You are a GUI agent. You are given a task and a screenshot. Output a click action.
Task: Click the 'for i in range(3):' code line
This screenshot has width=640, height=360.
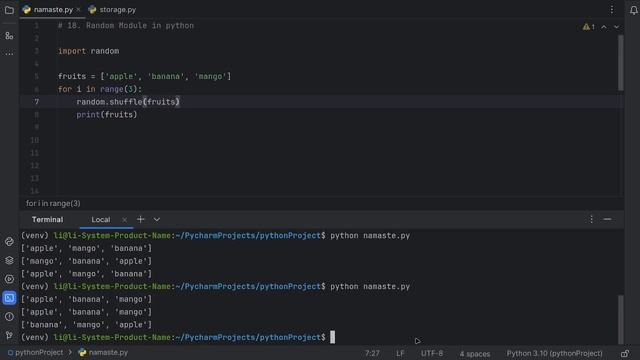pos(100,89)
